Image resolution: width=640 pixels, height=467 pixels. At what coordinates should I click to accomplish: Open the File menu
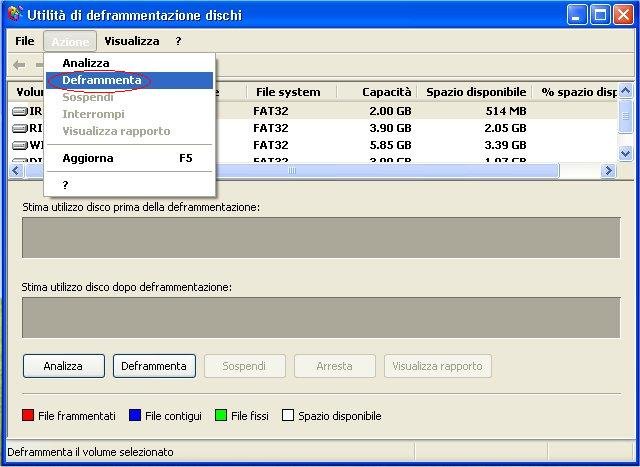click(24, 41)
